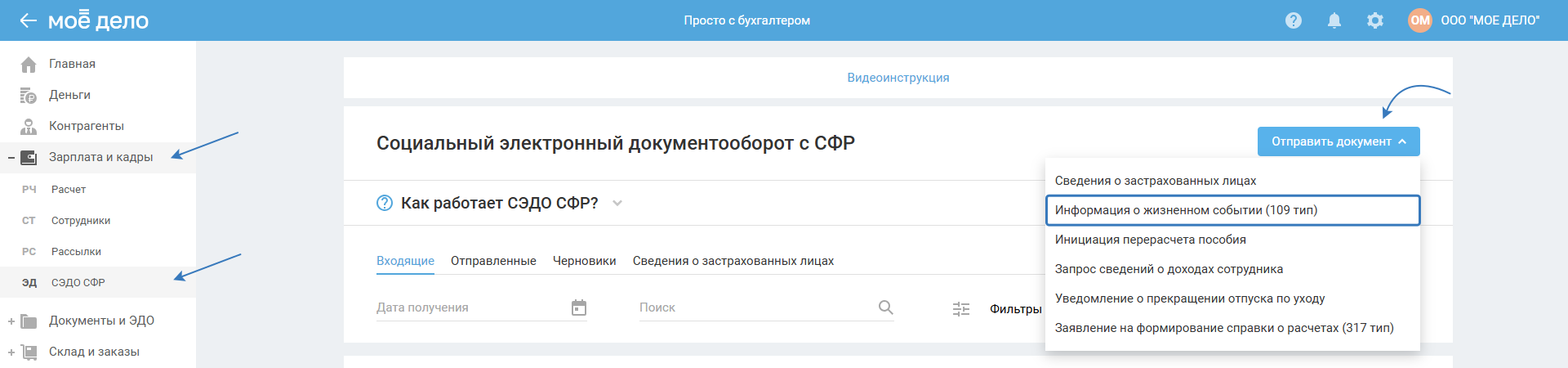Click the magnifier search icon
Screen dimensions: 1568x368
coord(886,307)
